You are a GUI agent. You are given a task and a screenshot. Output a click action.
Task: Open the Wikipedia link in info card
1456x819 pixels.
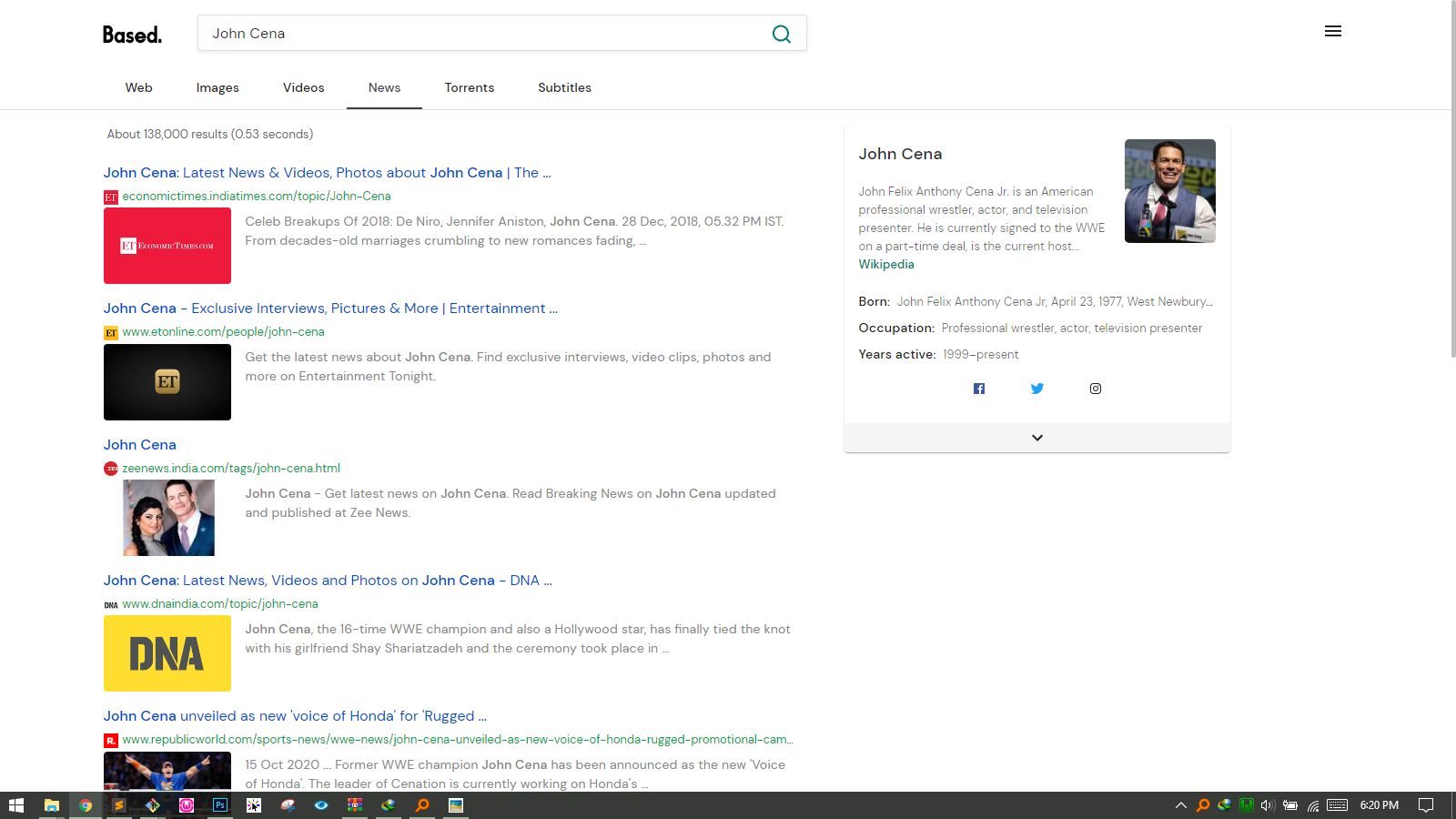[x=885, y=264]
